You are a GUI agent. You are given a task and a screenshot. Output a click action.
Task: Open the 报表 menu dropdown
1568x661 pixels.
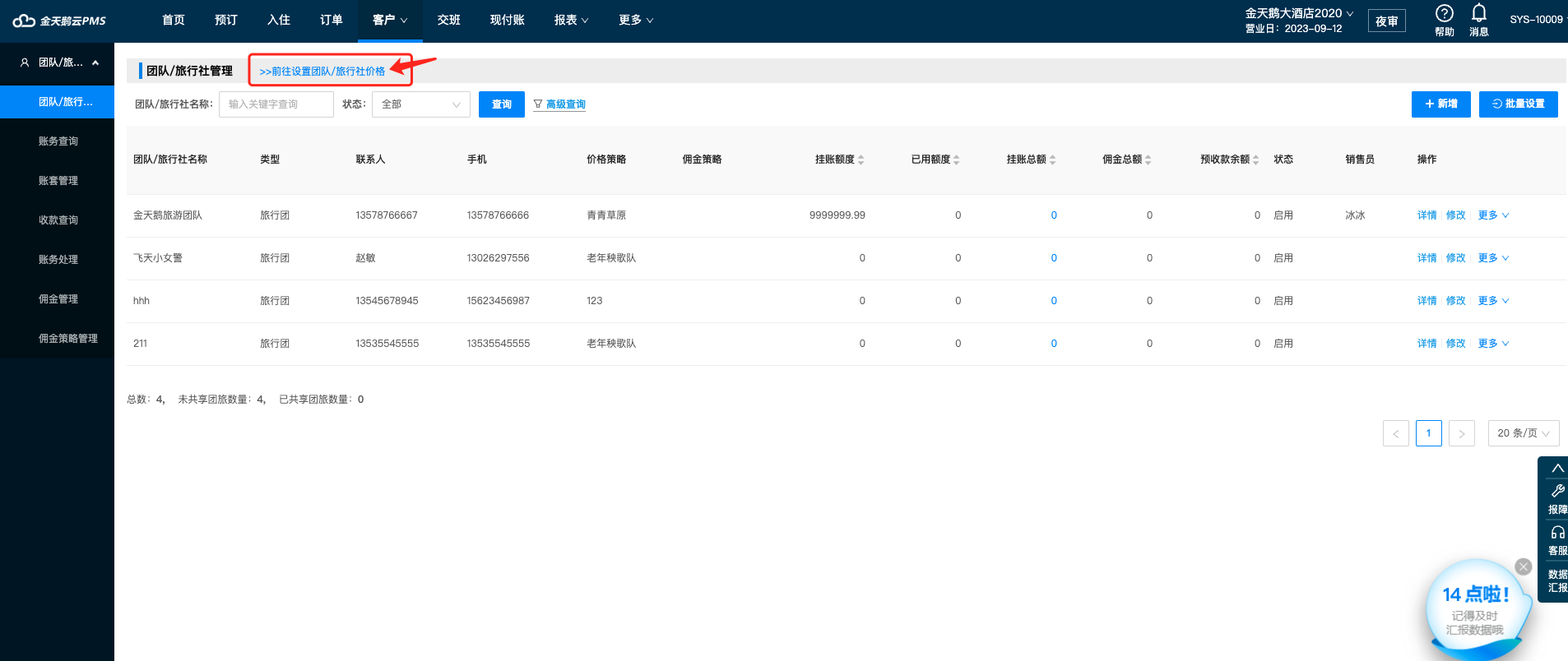click(572, 20)
